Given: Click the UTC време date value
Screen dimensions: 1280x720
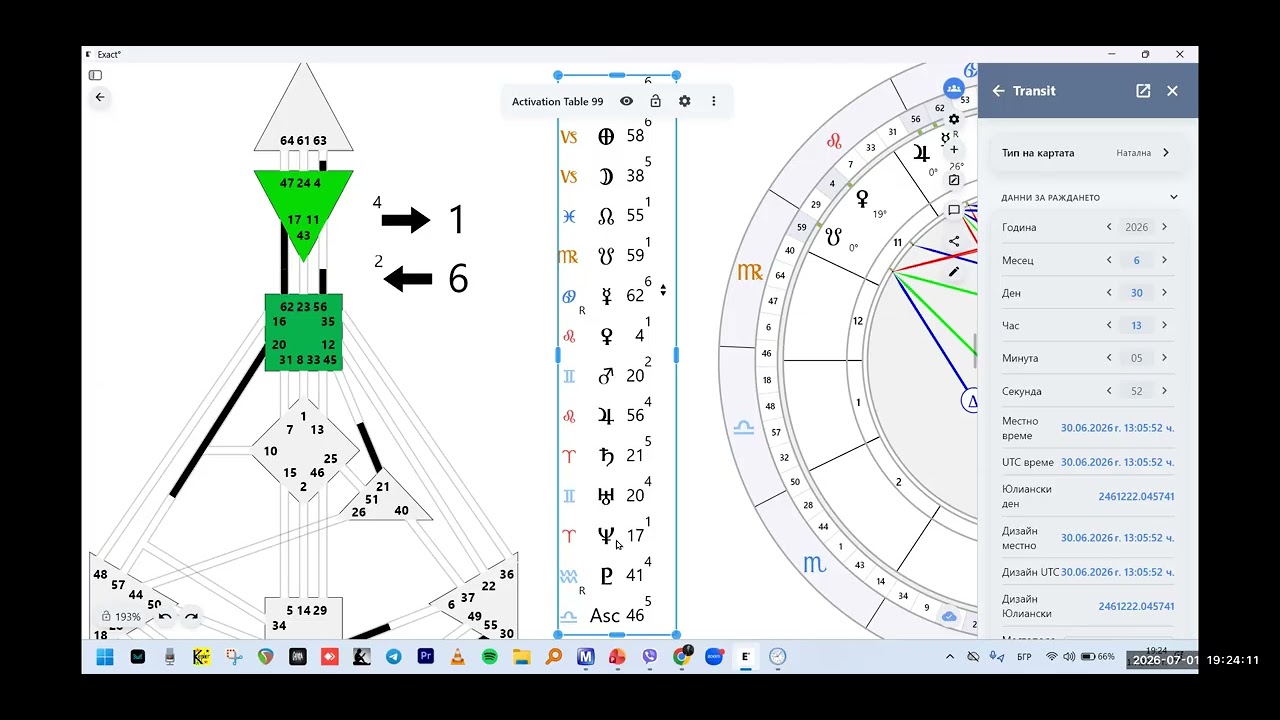Looking at the screenshot, I should [x=1117, y=462].
